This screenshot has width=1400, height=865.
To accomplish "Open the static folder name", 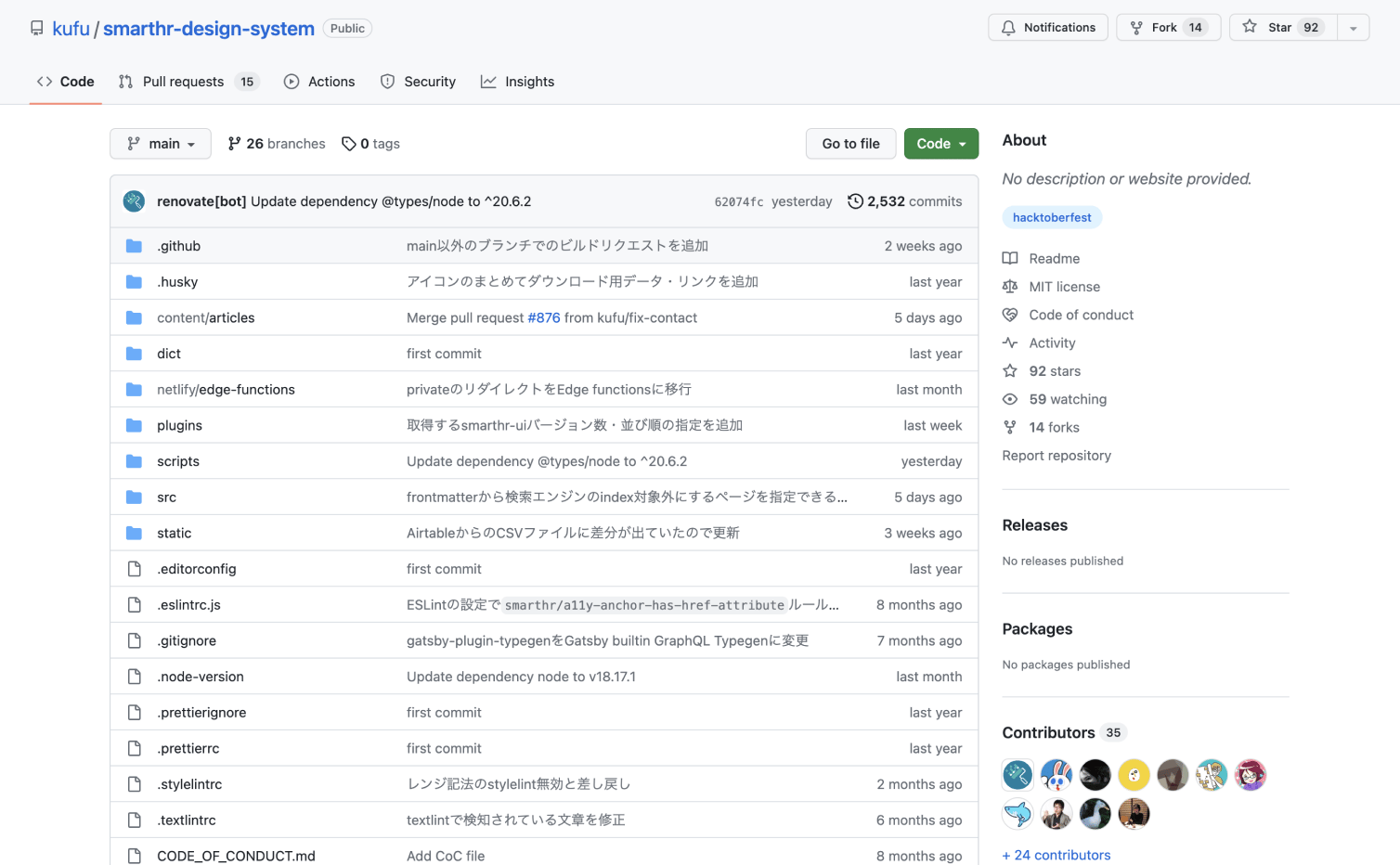I will pos(174,533).
